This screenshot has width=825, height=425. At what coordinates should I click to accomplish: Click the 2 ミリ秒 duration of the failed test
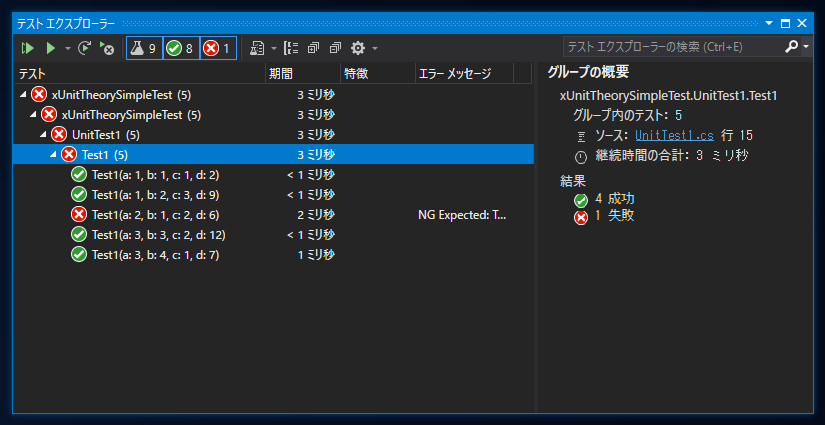(315, 215)
